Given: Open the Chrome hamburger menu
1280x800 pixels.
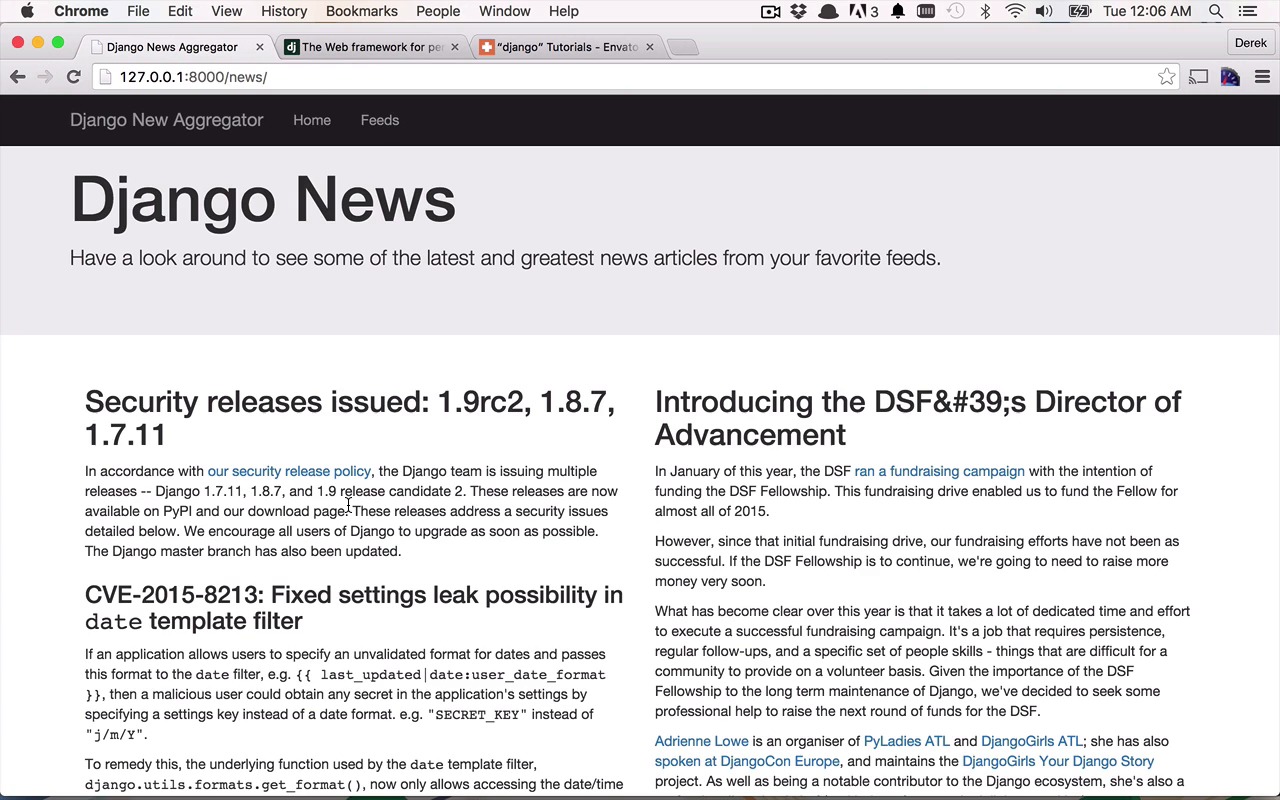Looking at the screenshot, I should click(x=1262, y=77).
